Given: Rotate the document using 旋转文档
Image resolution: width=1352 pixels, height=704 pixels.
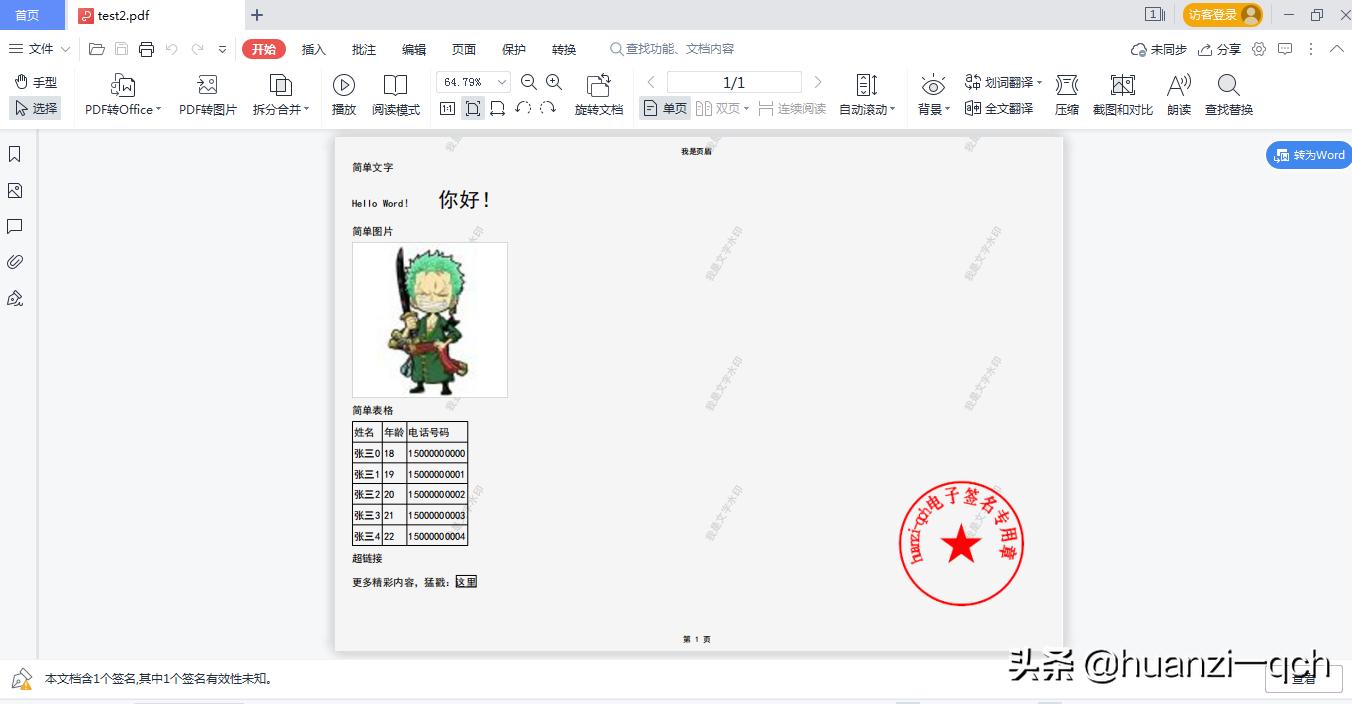Looking at the screenshot, I should (x=599, y=95).
